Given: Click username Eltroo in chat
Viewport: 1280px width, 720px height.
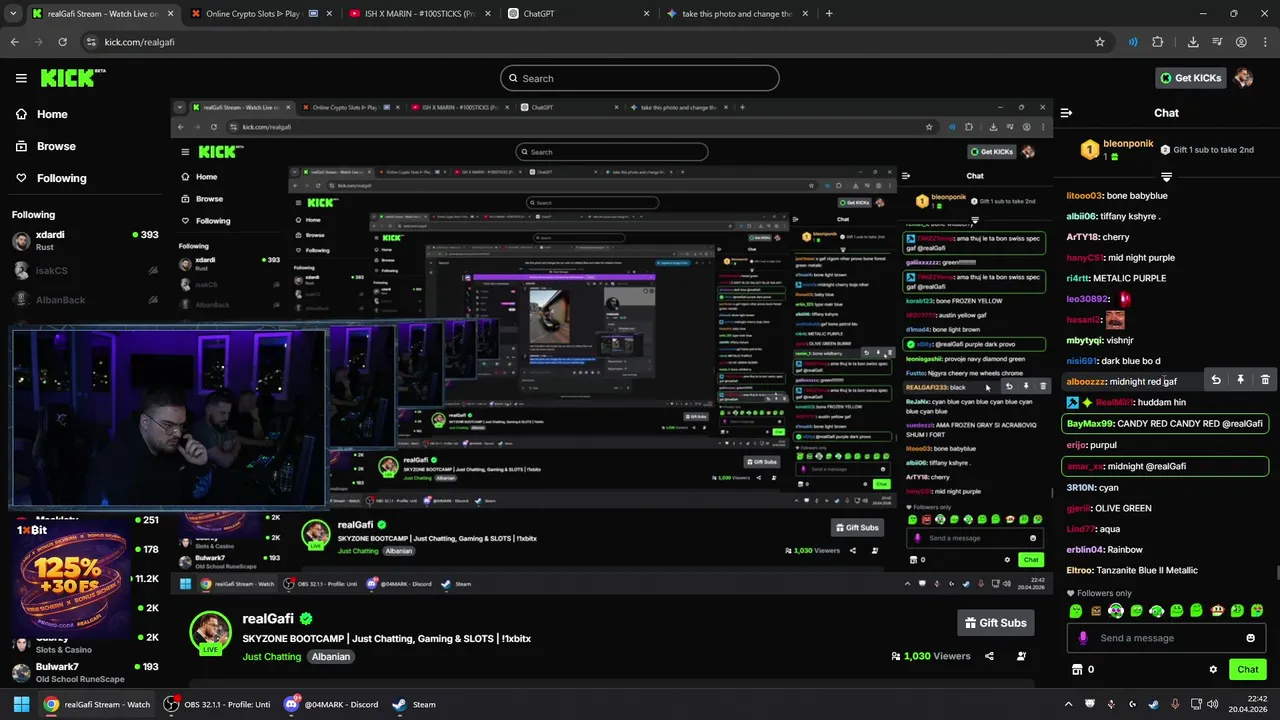Looking at the screenshot, I should [x=1080, y=570].
